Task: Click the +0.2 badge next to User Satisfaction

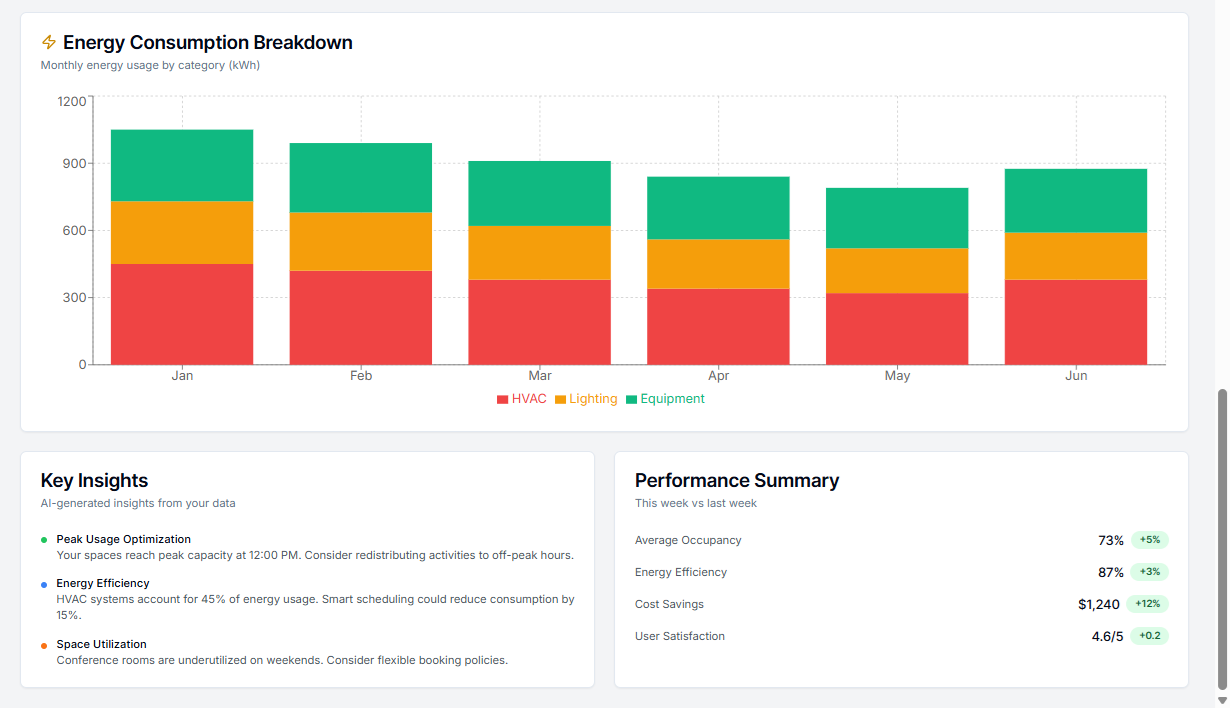Action: click(x=1146, y=635)
